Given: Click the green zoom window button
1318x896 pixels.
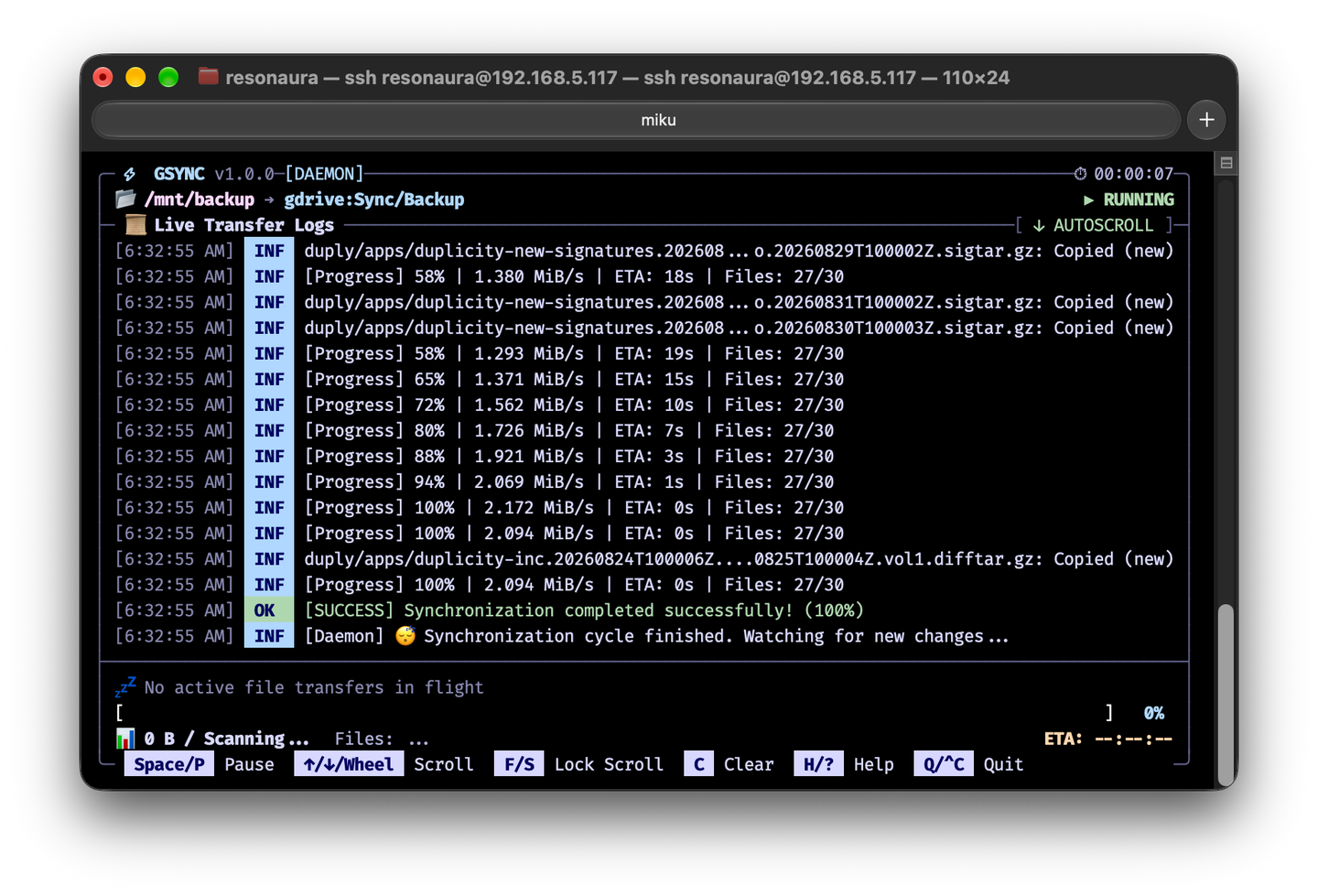Looking at the screenshot, I should (x=168, y=77).
